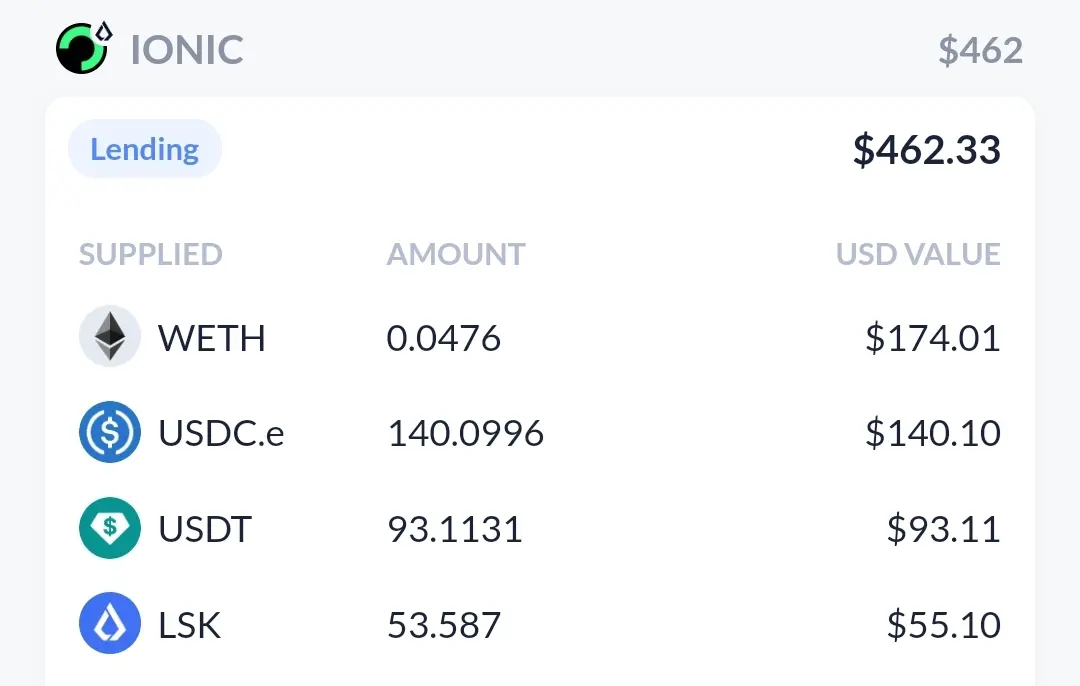1080x686 pixels.
Task: Select the Lending tag badge
Action: point(145,149)
